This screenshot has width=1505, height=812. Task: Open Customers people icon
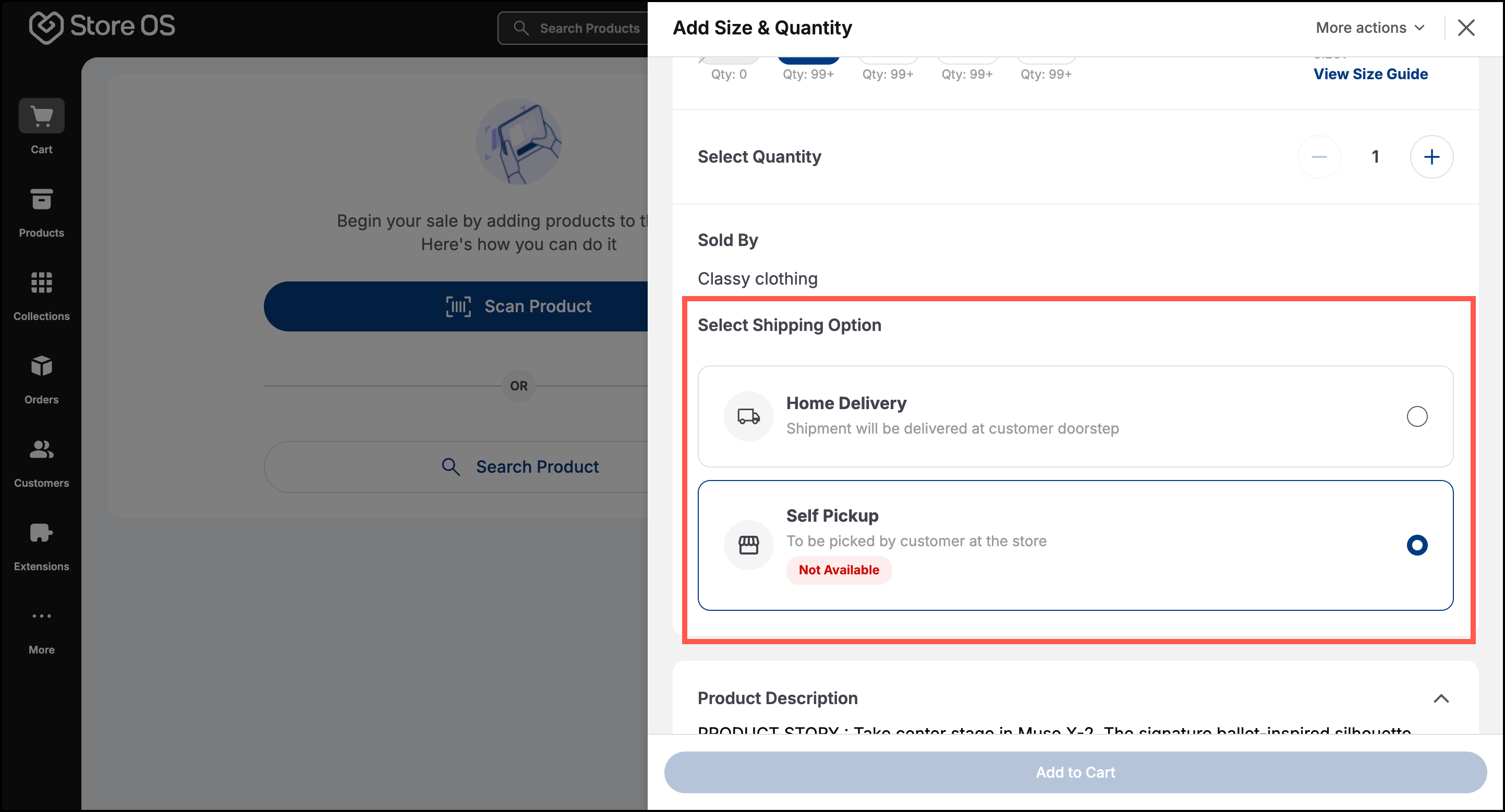point(42,449)
